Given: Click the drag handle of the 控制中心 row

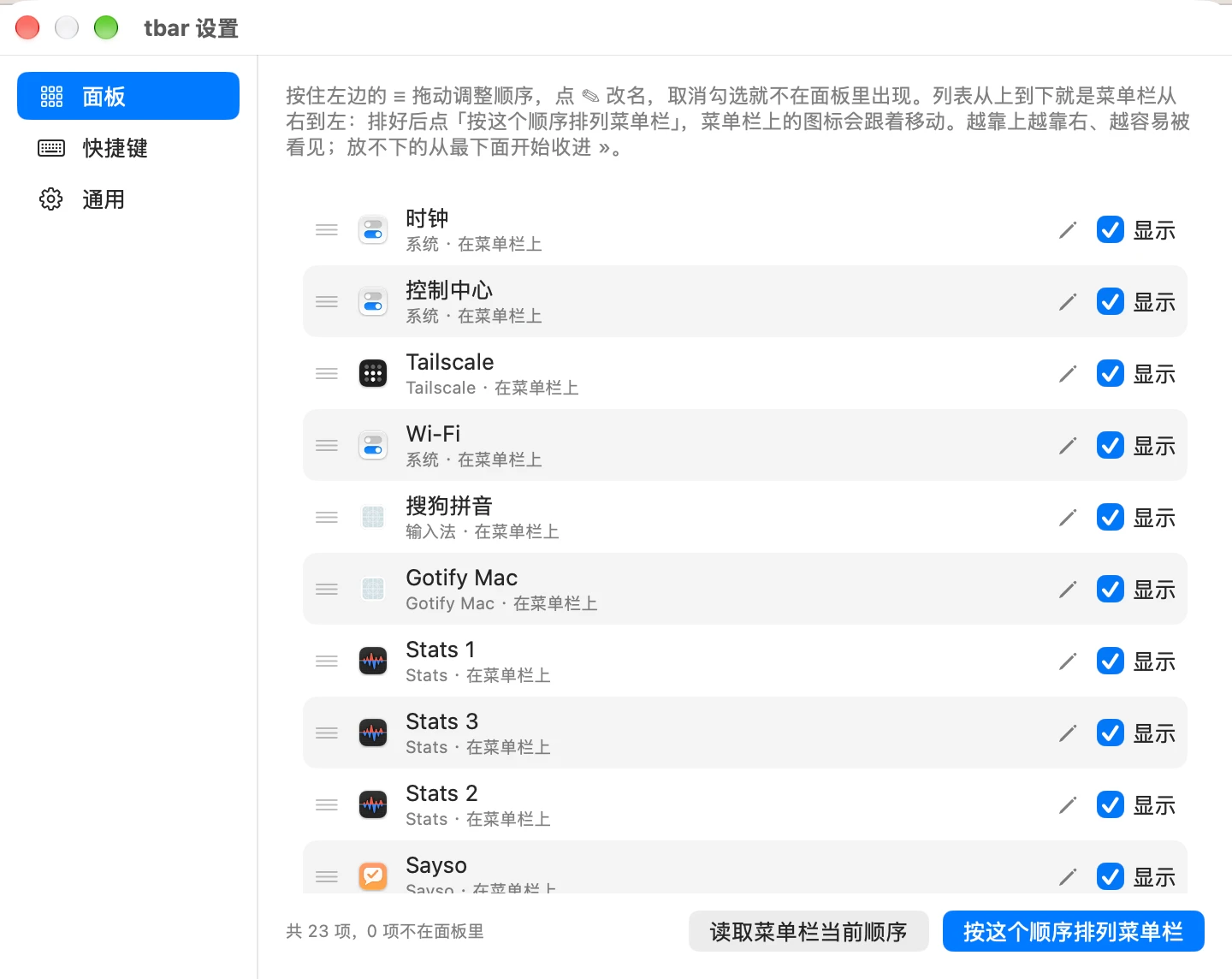Looking at the screenshot, I should [x=327, y=302].
